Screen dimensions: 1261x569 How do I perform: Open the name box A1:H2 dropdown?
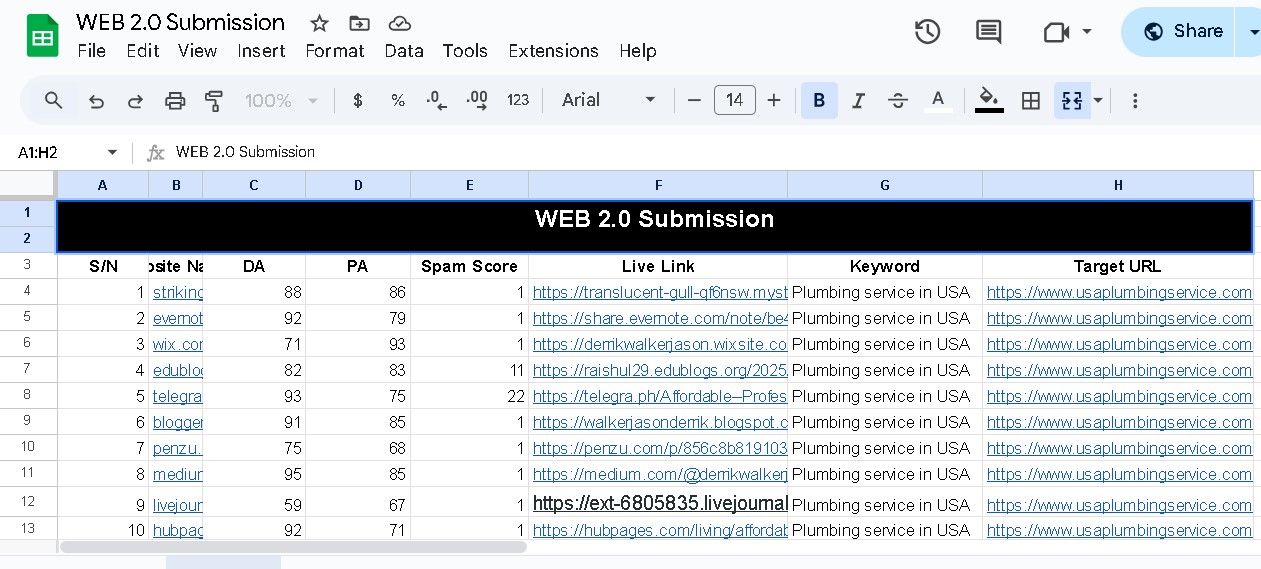tap(112, 152)
